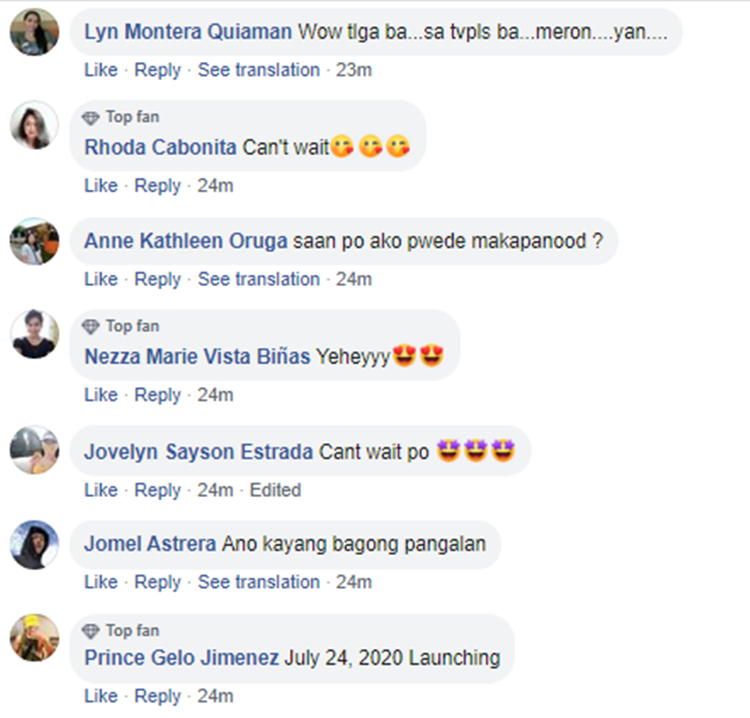Click Top fan diamond icon on Nezza's comment
This screenshot has width=750, height=718.
[90, 327]
